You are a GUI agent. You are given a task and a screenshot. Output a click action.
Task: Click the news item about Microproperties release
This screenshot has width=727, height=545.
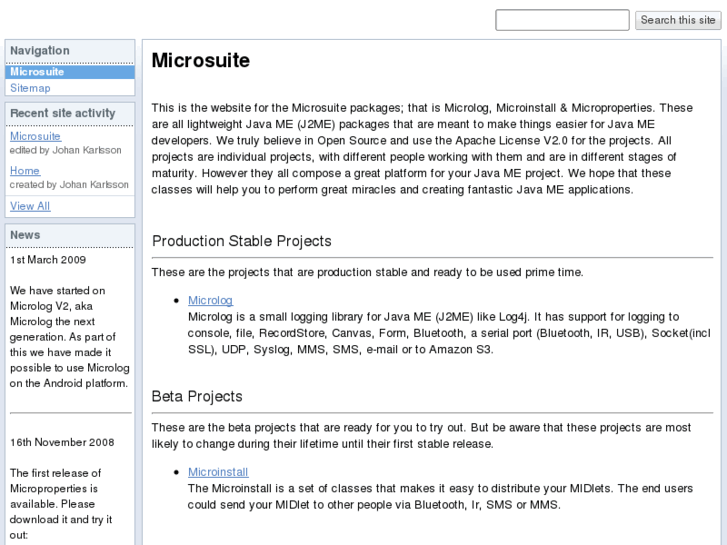(x=60, y=504)
